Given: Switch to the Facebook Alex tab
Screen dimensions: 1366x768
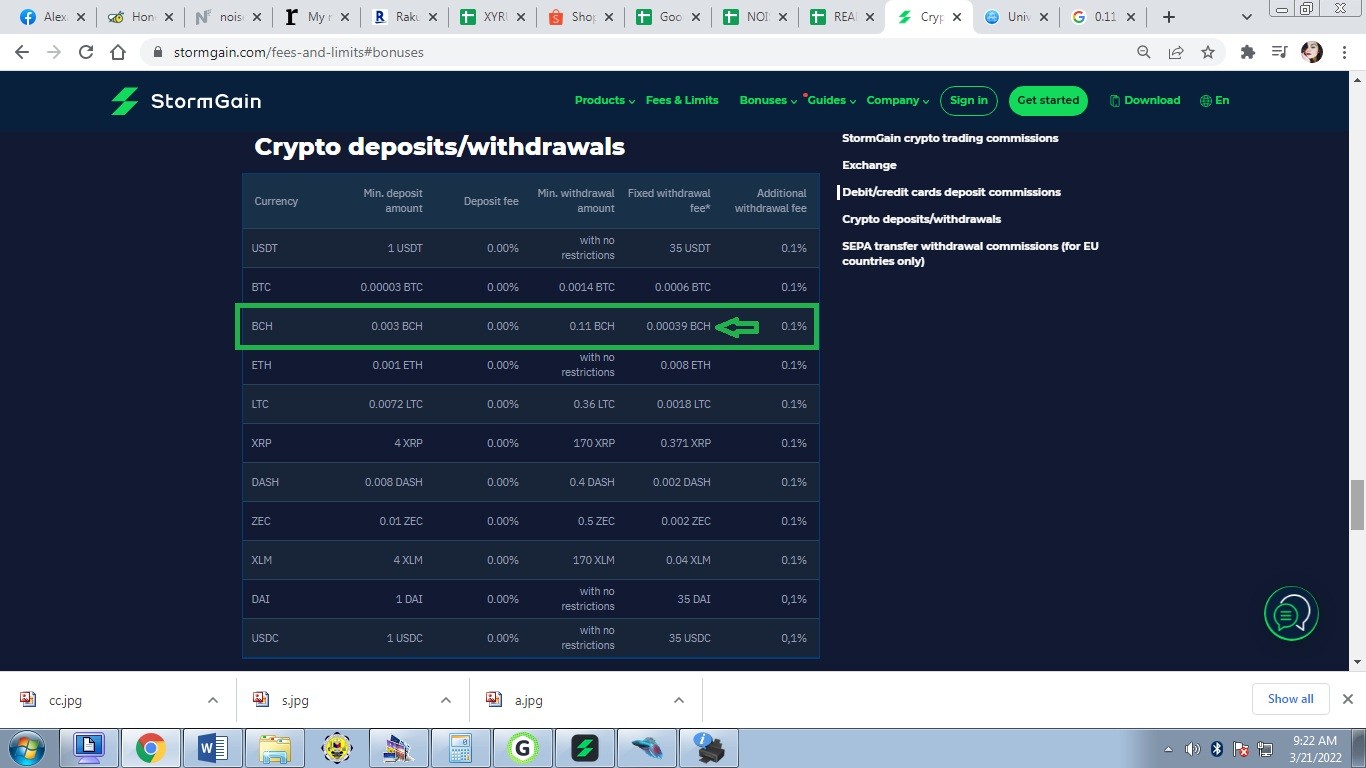Looking at the screenshot, I should coord(53,17).
